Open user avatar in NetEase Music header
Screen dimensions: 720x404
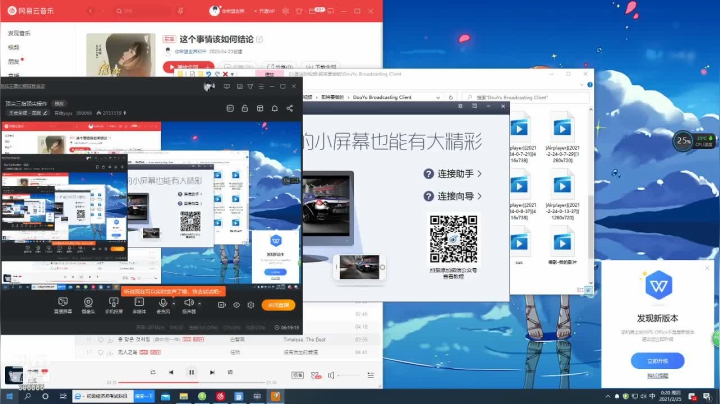214,11
